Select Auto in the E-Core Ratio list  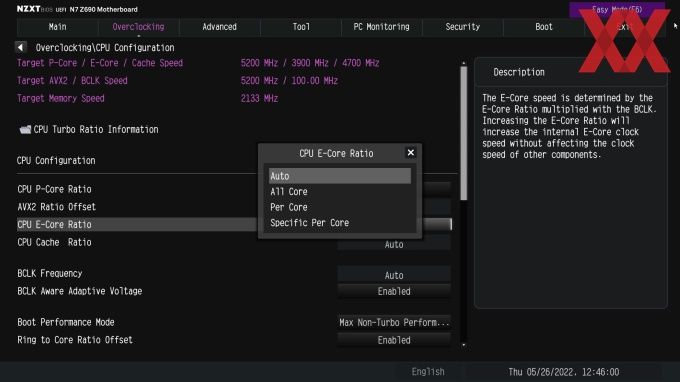tap(340, 176)
